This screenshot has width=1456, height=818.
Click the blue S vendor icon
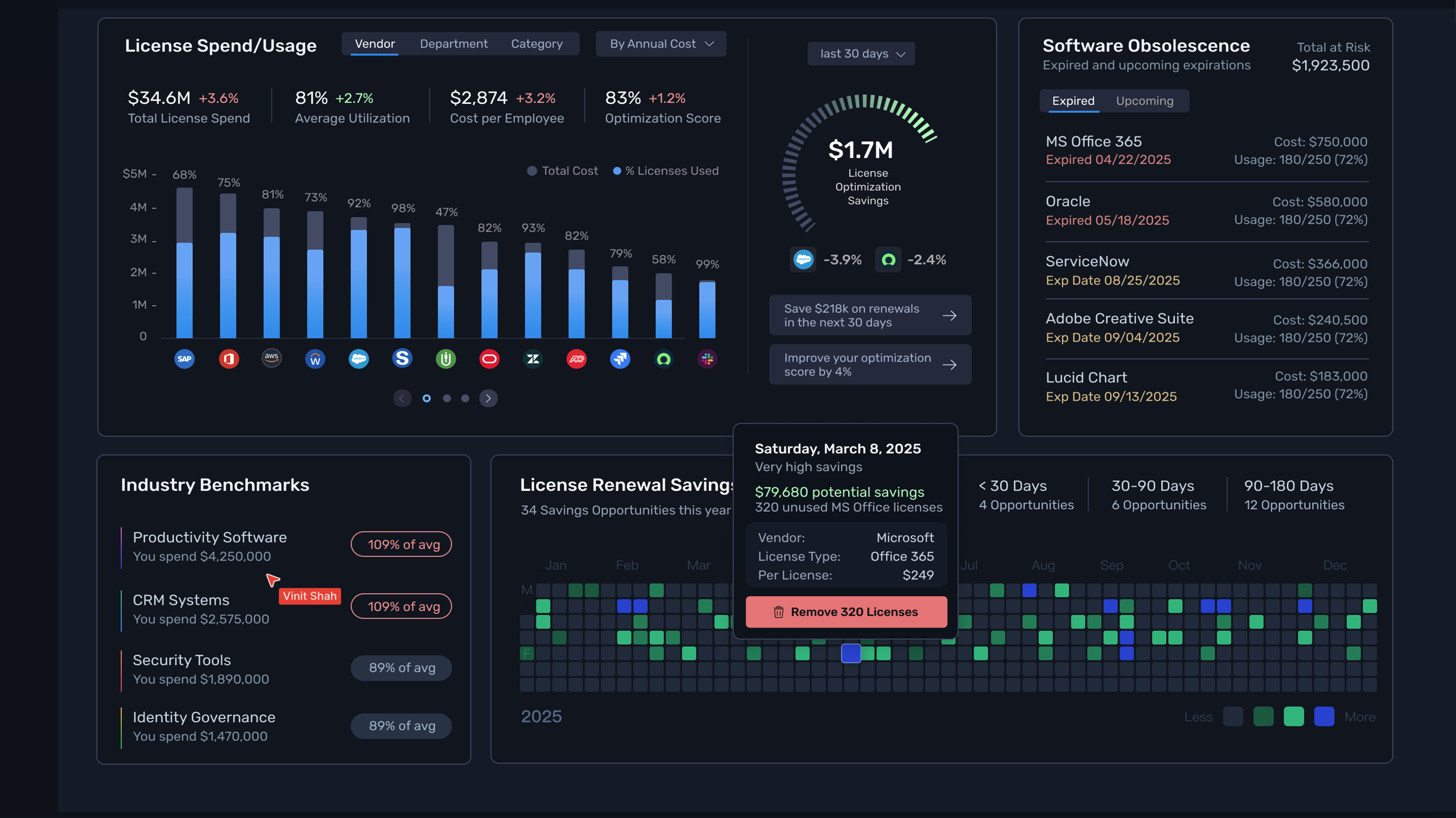[x=402, y=359]
